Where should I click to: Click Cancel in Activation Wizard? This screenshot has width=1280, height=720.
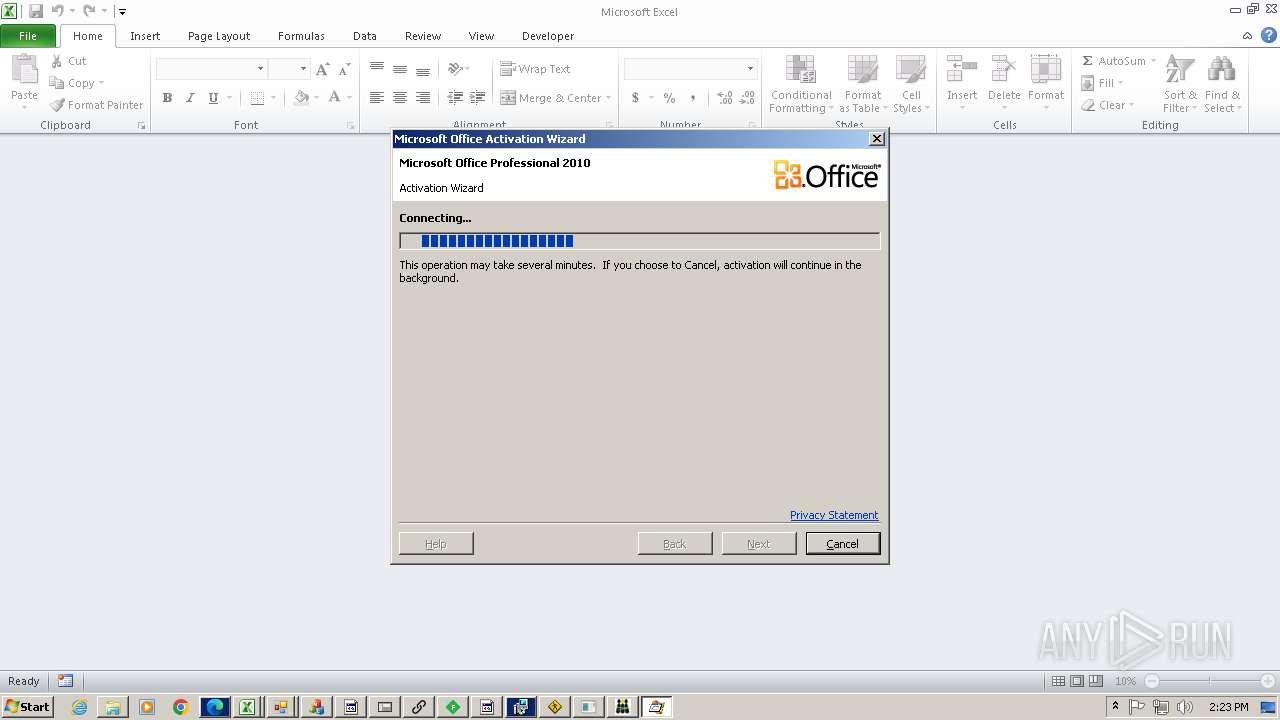843,543
